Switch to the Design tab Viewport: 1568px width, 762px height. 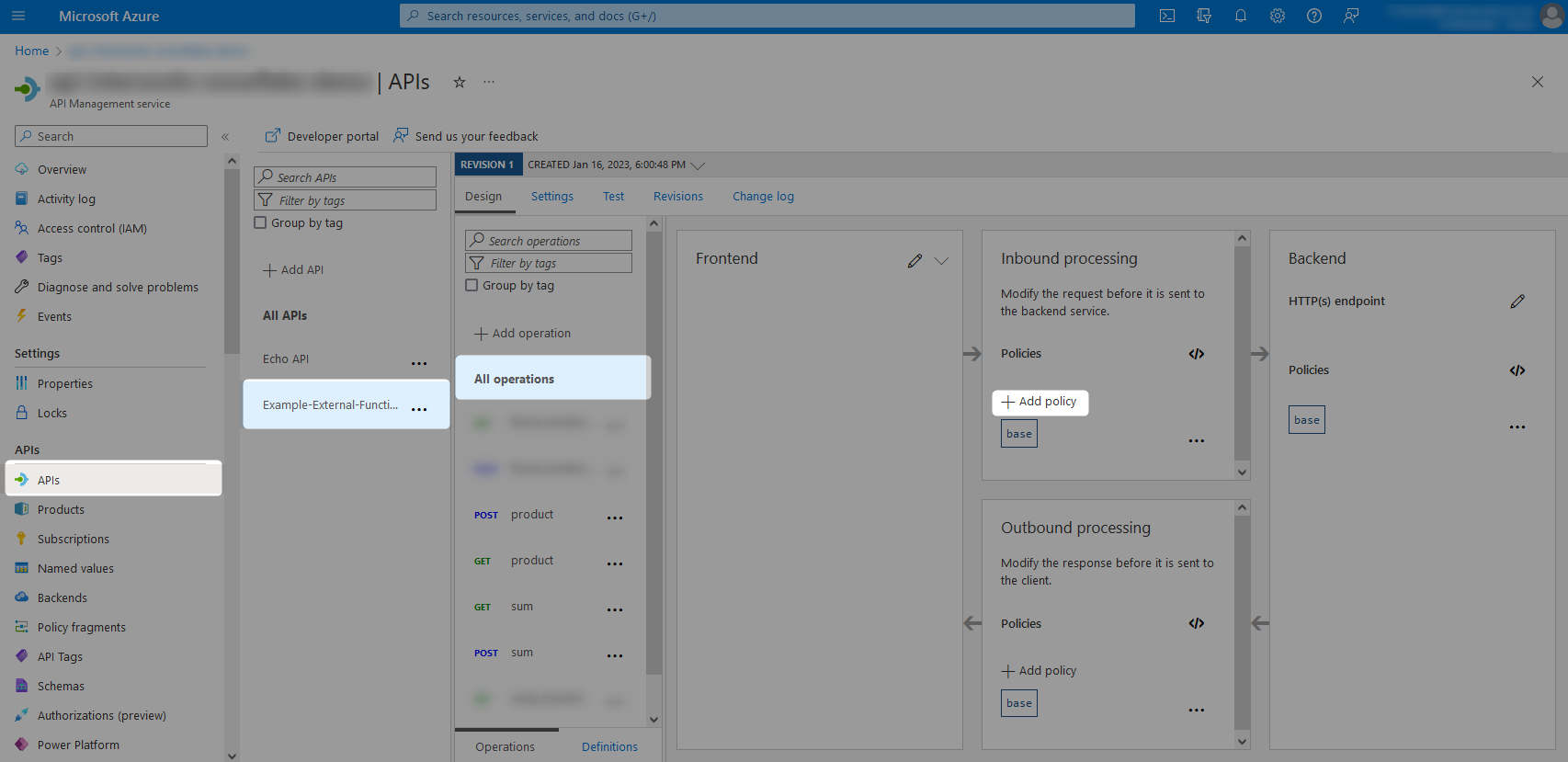click(483, 197)
